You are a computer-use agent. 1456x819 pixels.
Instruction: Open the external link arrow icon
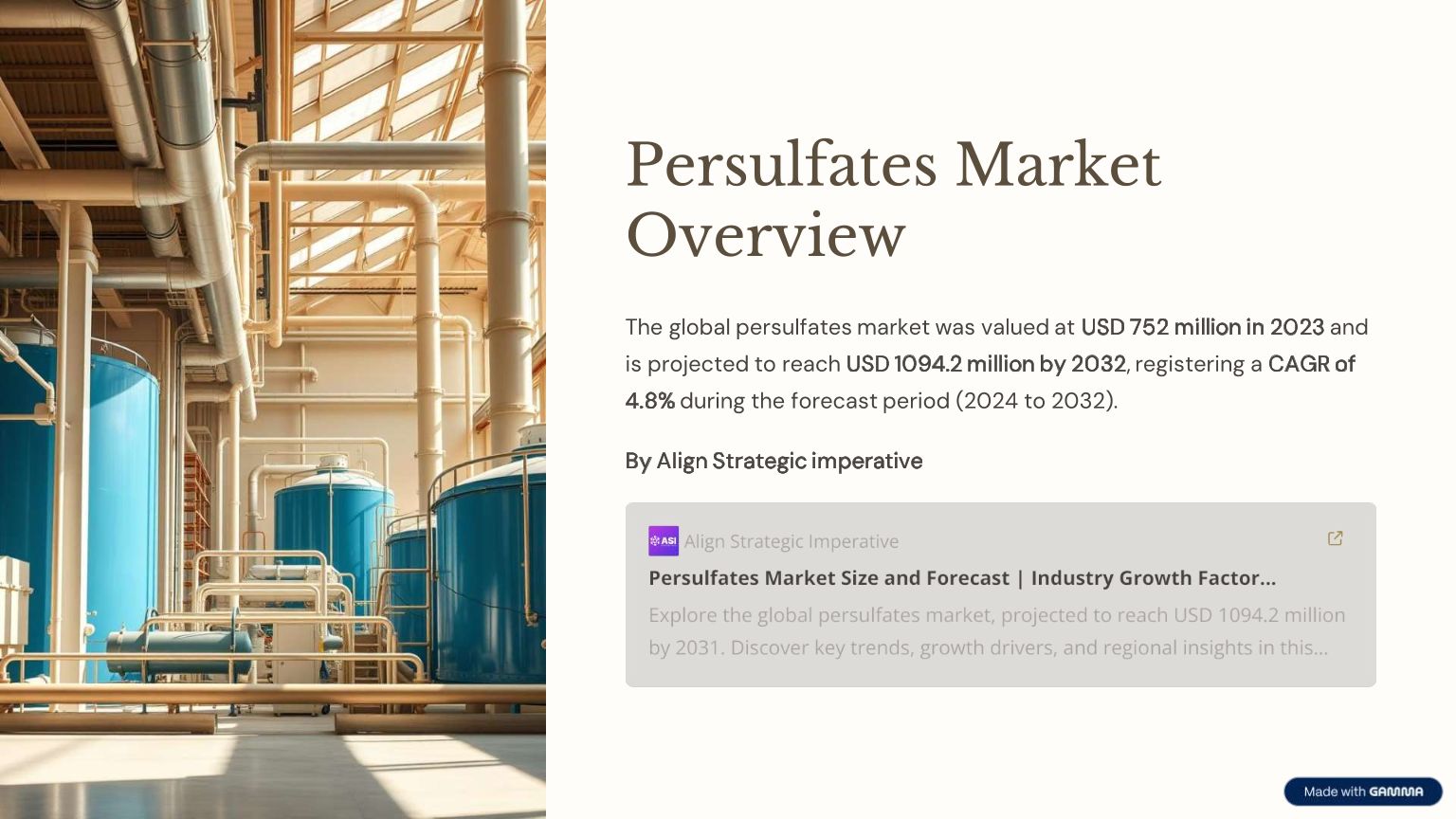[1335, 538]
